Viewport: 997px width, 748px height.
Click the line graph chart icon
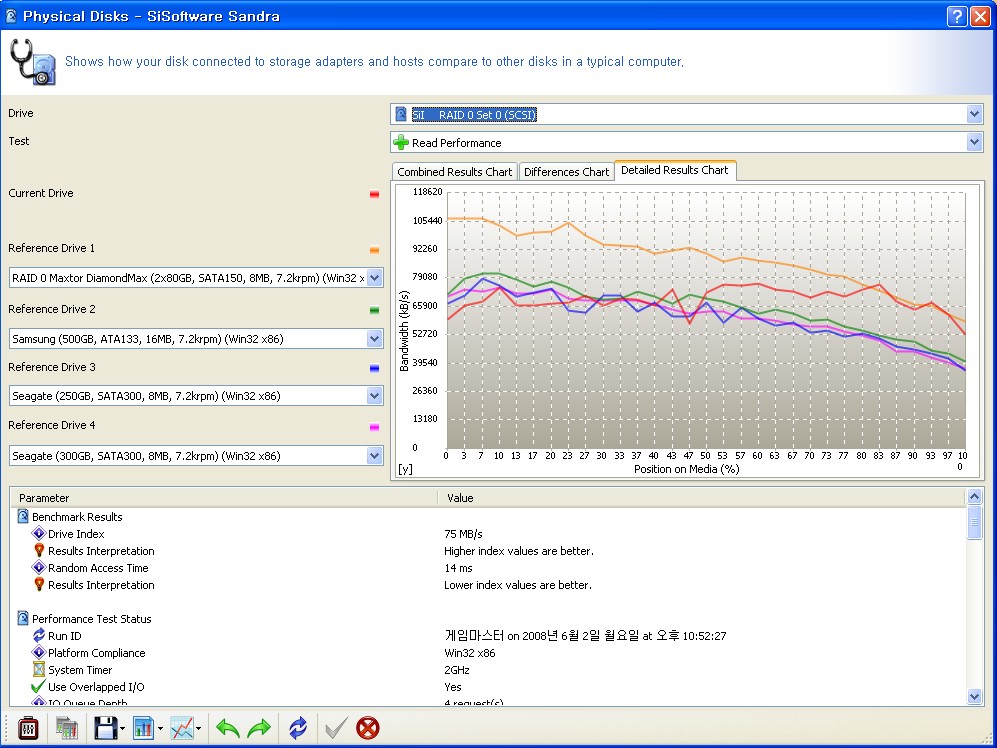pyautogui.click(x=182, y=728)
